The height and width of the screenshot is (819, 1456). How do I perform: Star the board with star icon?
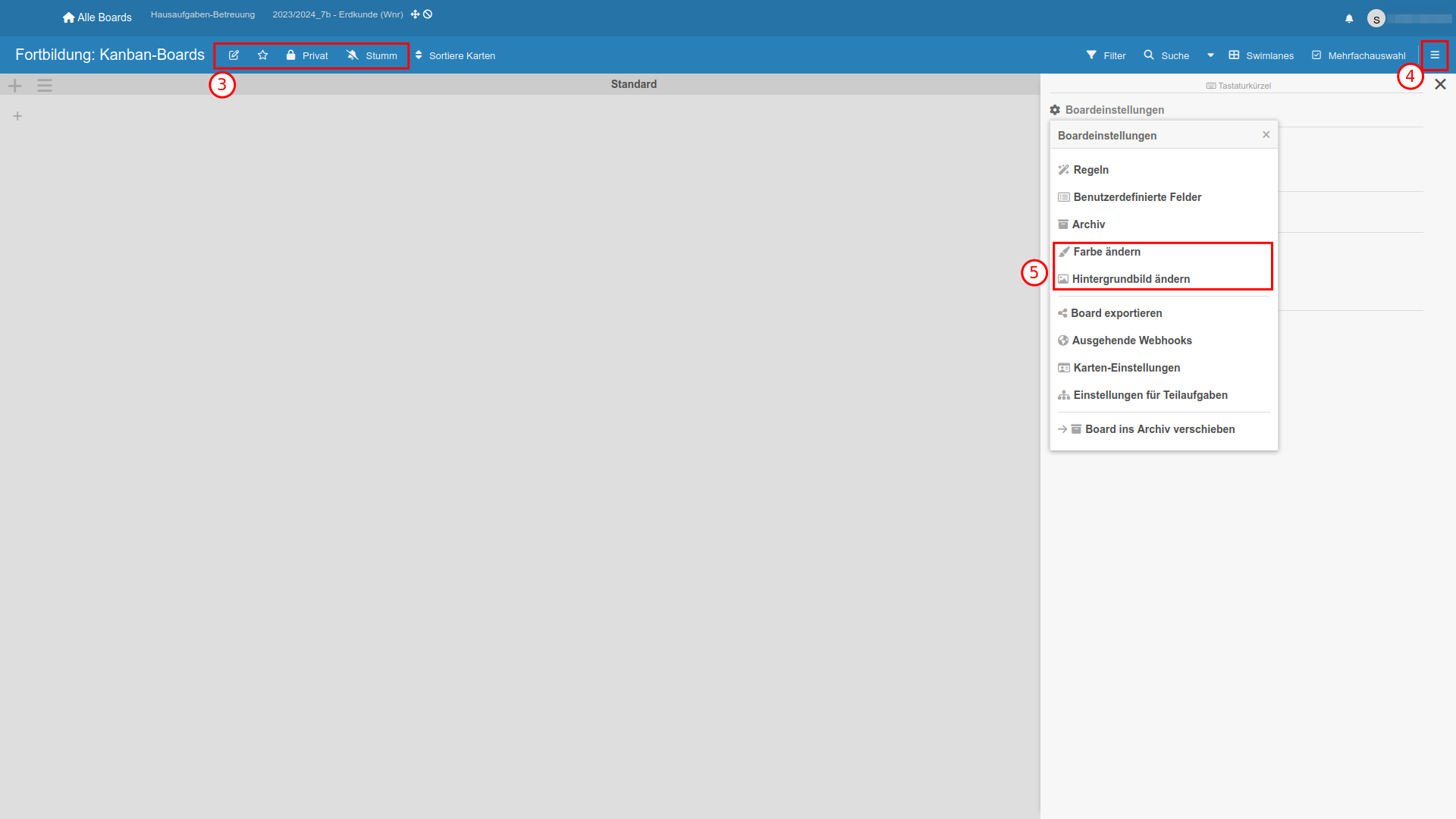pyautogui.click(x=262, y=55)
